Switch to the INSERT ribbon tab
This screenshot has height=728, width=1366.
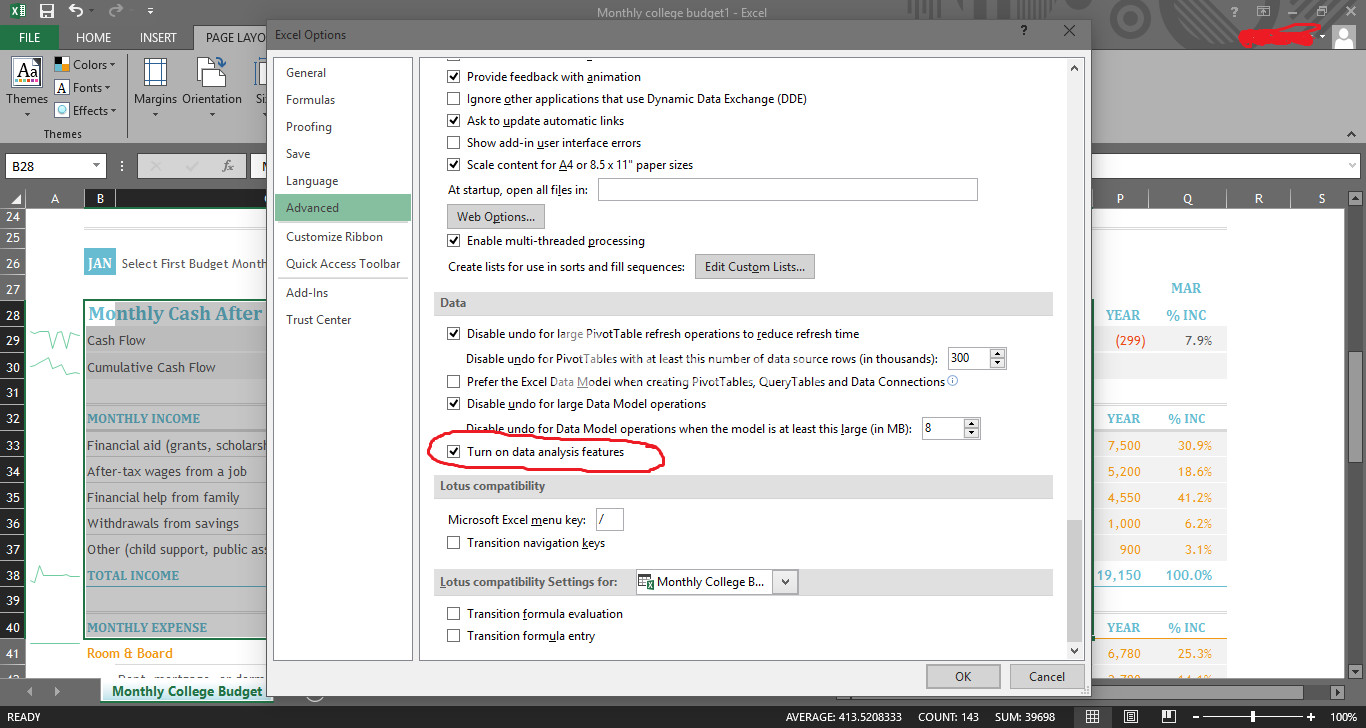(158, 37)
